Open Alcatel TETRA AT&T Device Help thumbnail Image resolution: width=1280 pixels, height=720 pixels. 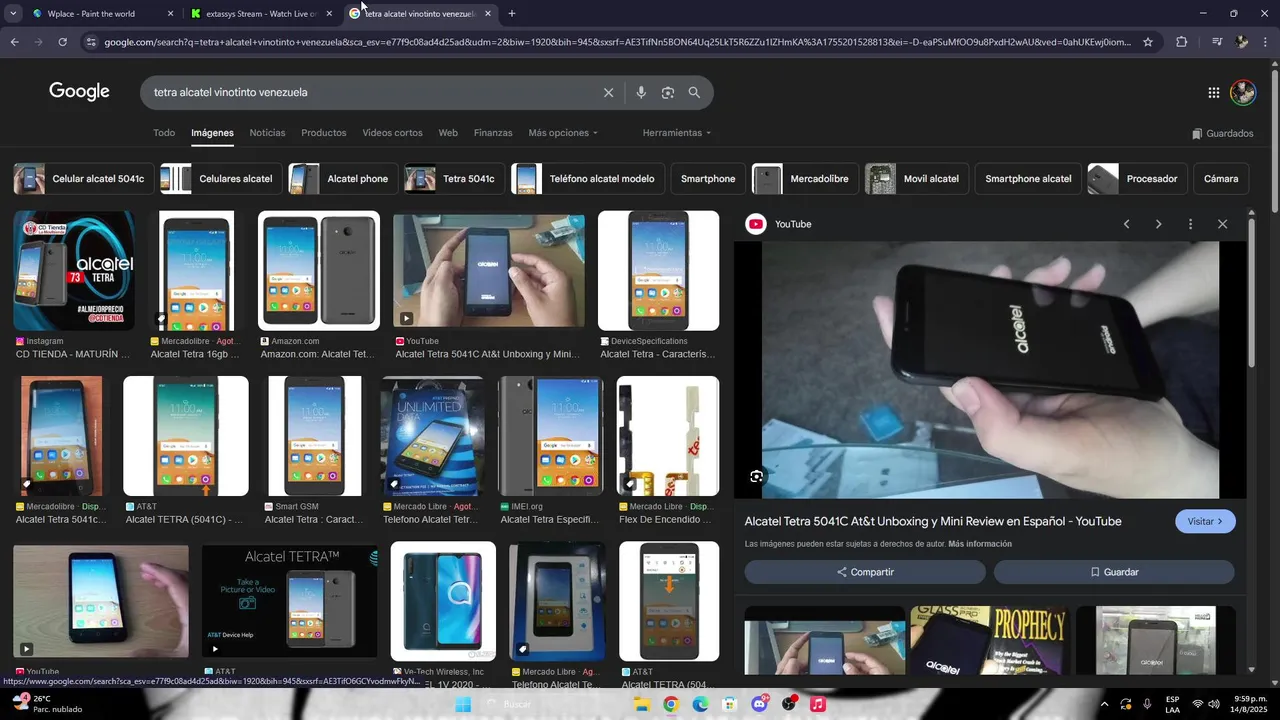coord(290,601)
